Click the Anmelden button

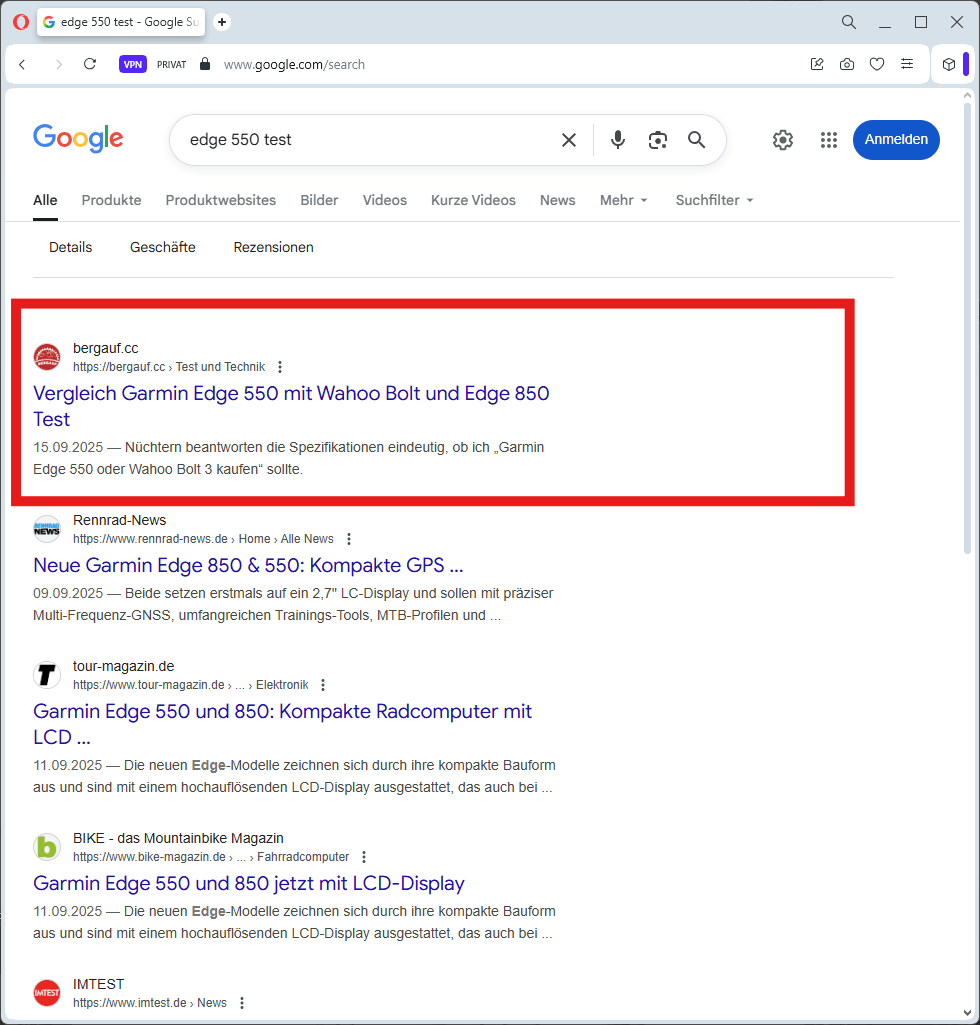tap(896, 140)
